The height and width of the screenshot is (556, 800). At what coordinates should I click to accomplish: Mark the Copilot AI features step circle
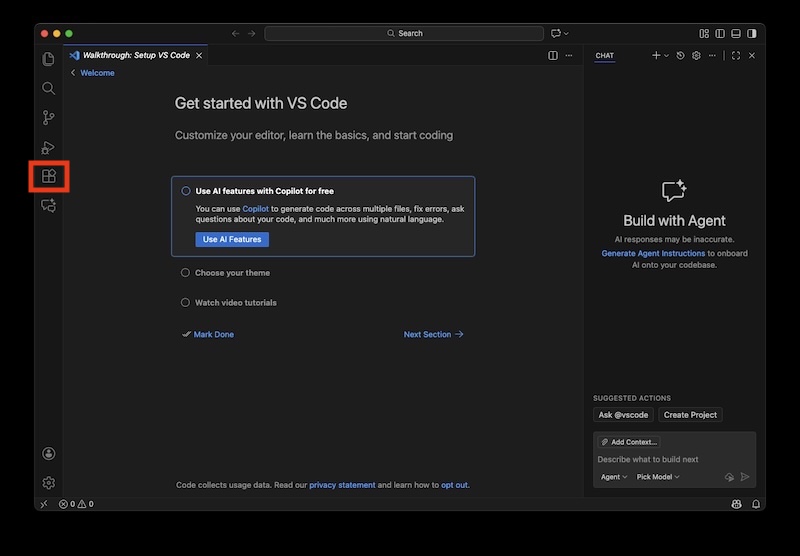[x=186, y=191]
